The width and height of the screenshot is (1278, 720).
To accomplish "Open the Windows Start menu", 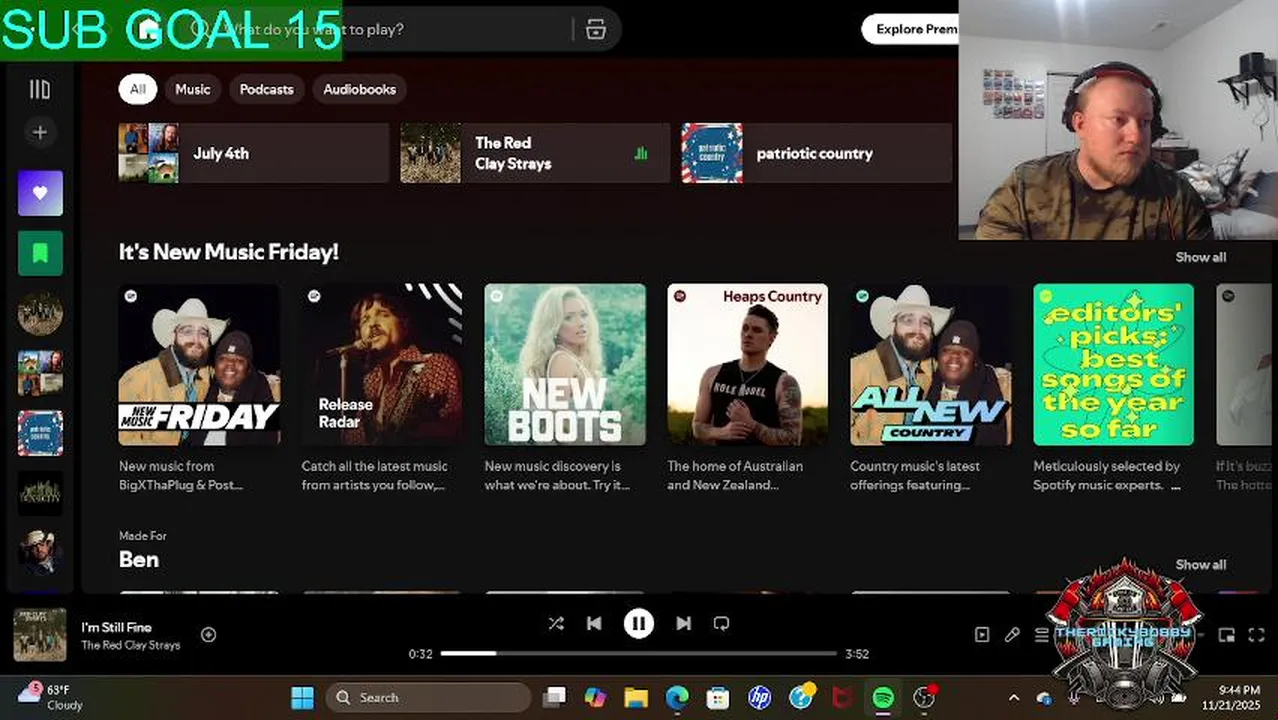I will (302, 697).
